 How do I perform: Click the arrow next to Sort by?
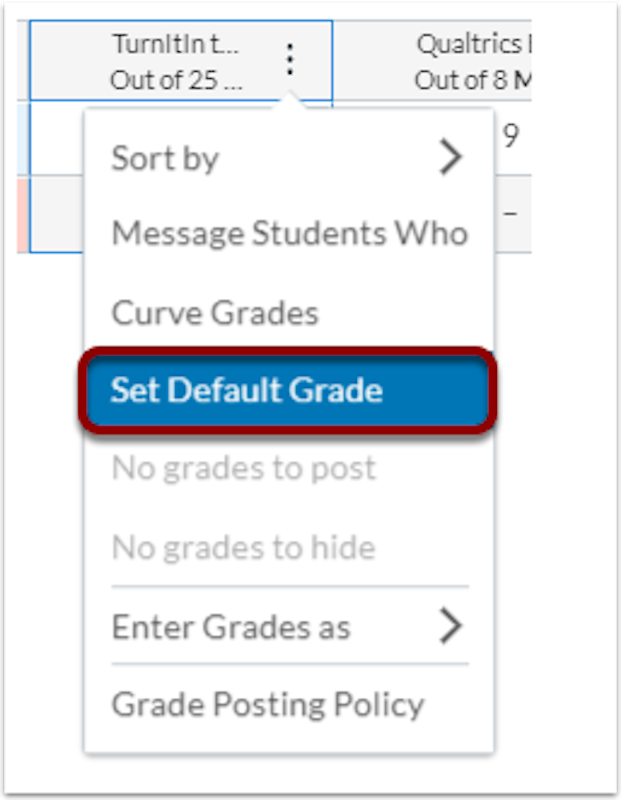click(x=451, y=157)
